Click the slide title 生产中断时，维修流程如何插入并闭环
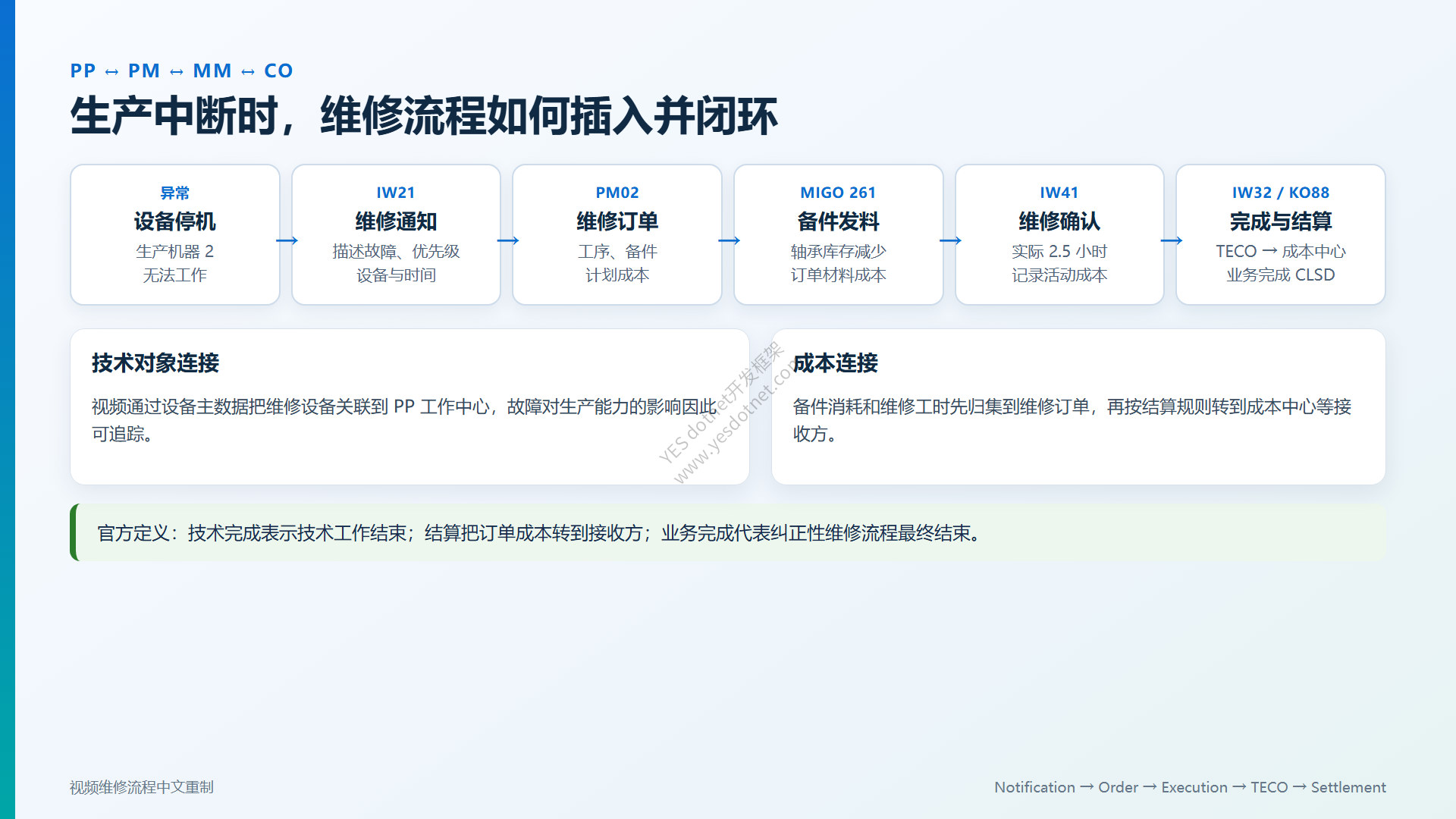 click(x=424, y=116)
